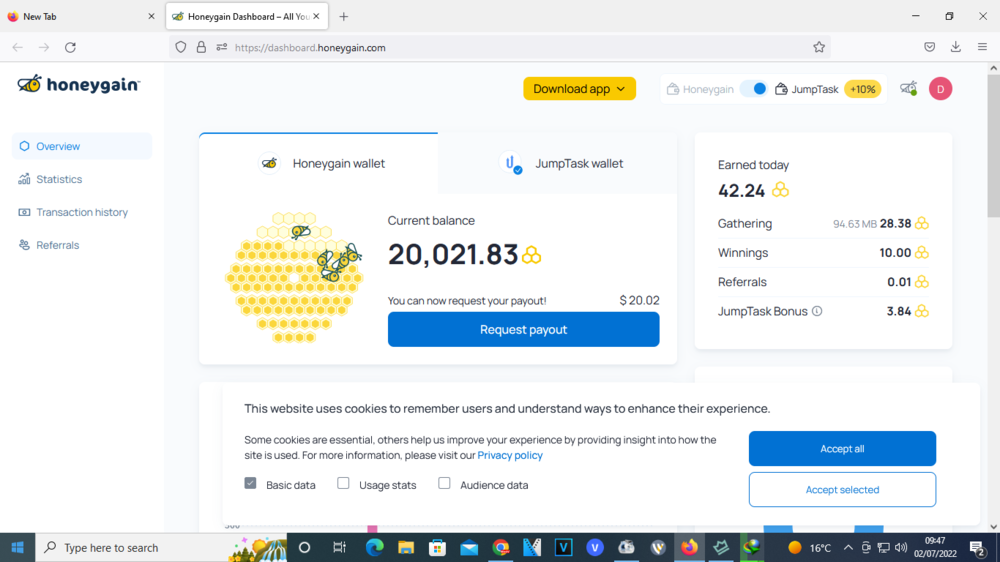
Task: Open Transaction history in sidebar
Action: point(82,212)
